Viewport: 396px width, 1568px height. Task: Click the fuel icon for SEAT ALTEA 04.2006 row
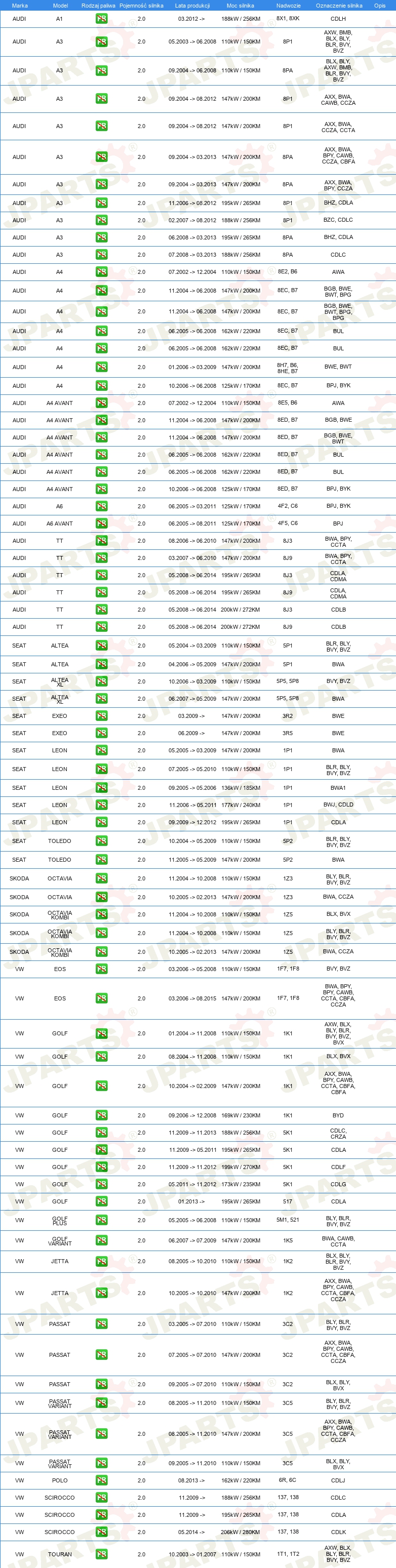101,664
